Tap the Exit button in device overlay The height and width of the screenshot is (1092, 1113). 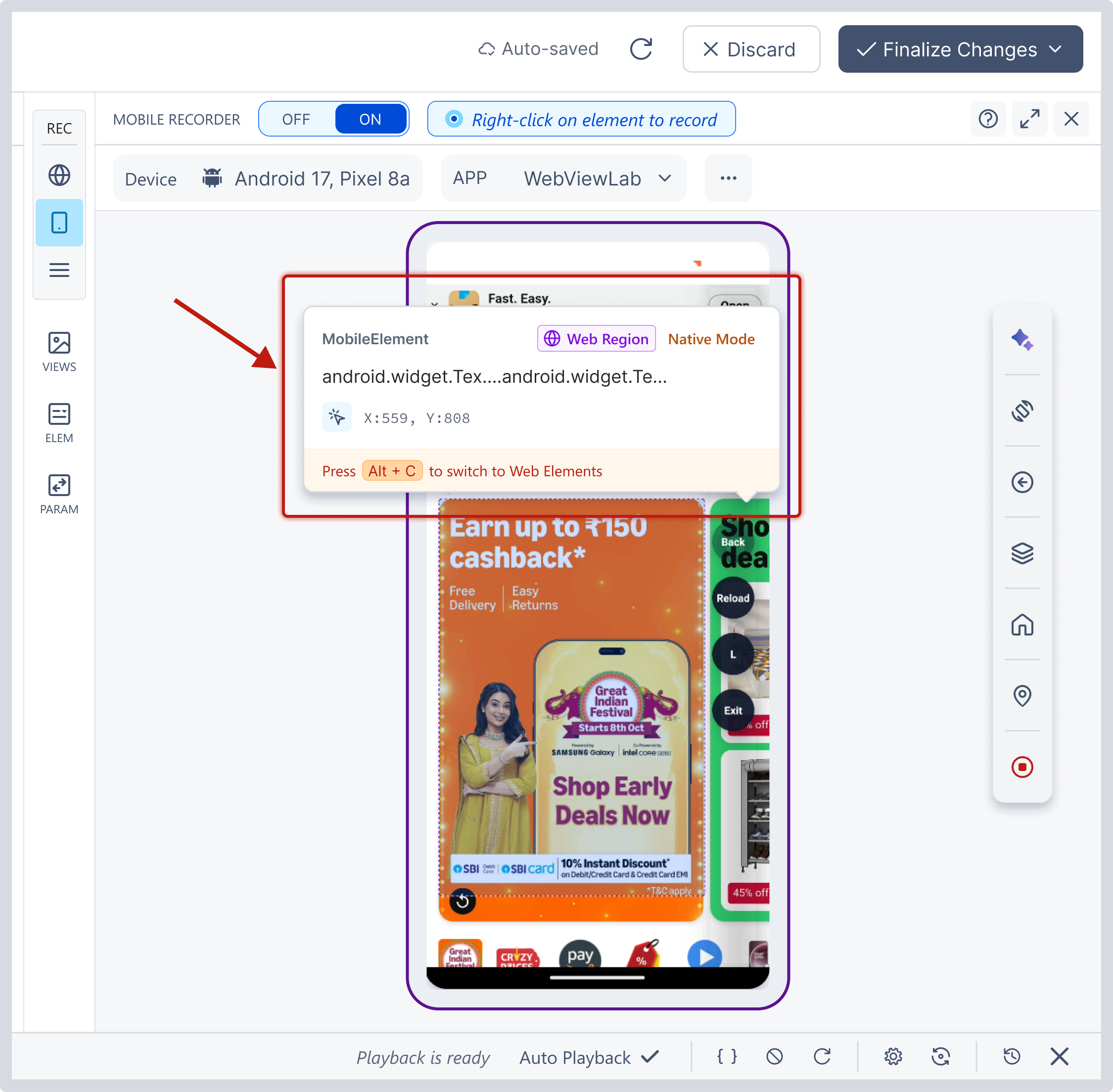point(733,711)
